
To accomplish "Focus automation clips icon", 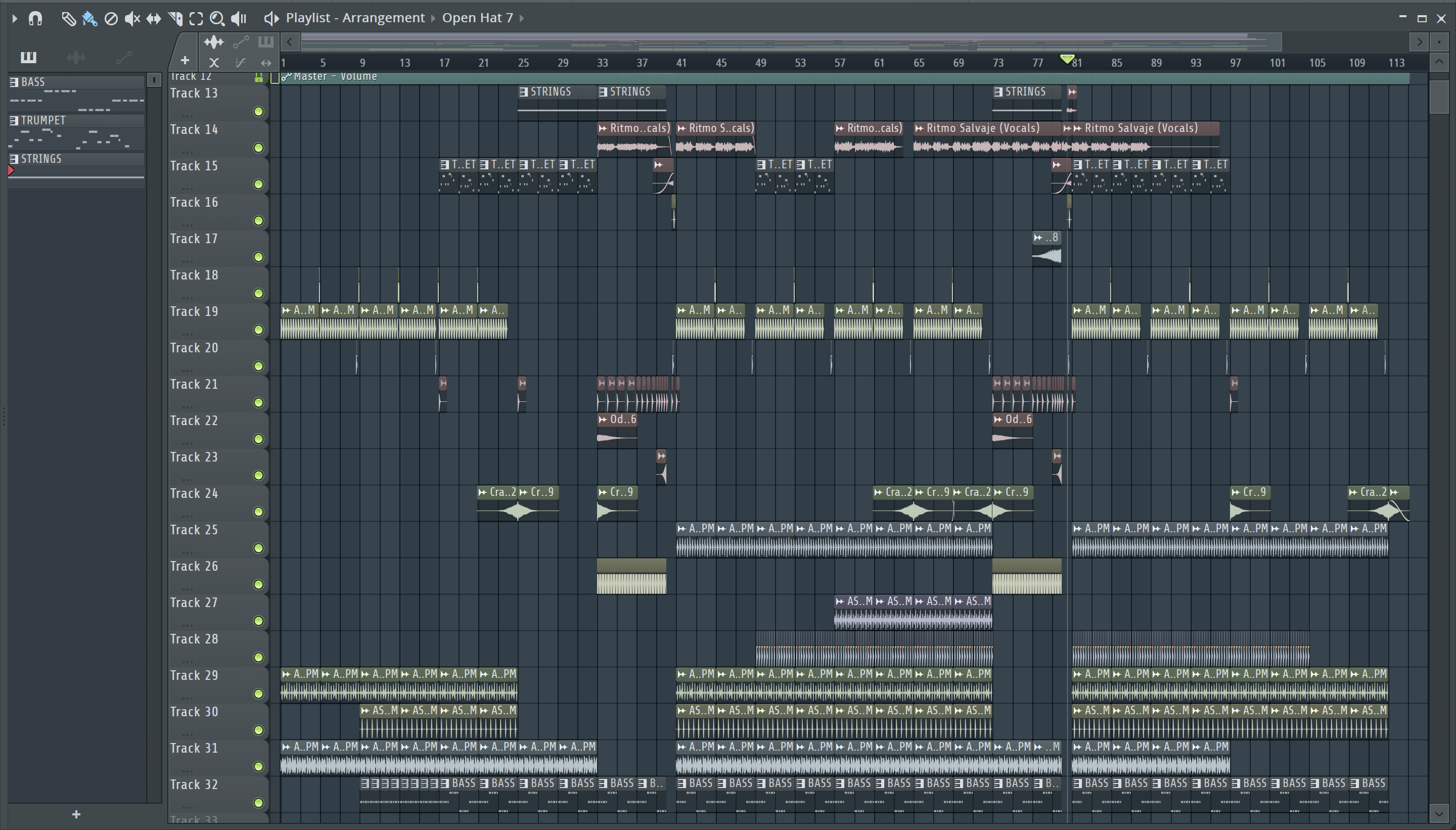I will pos(241,42).
